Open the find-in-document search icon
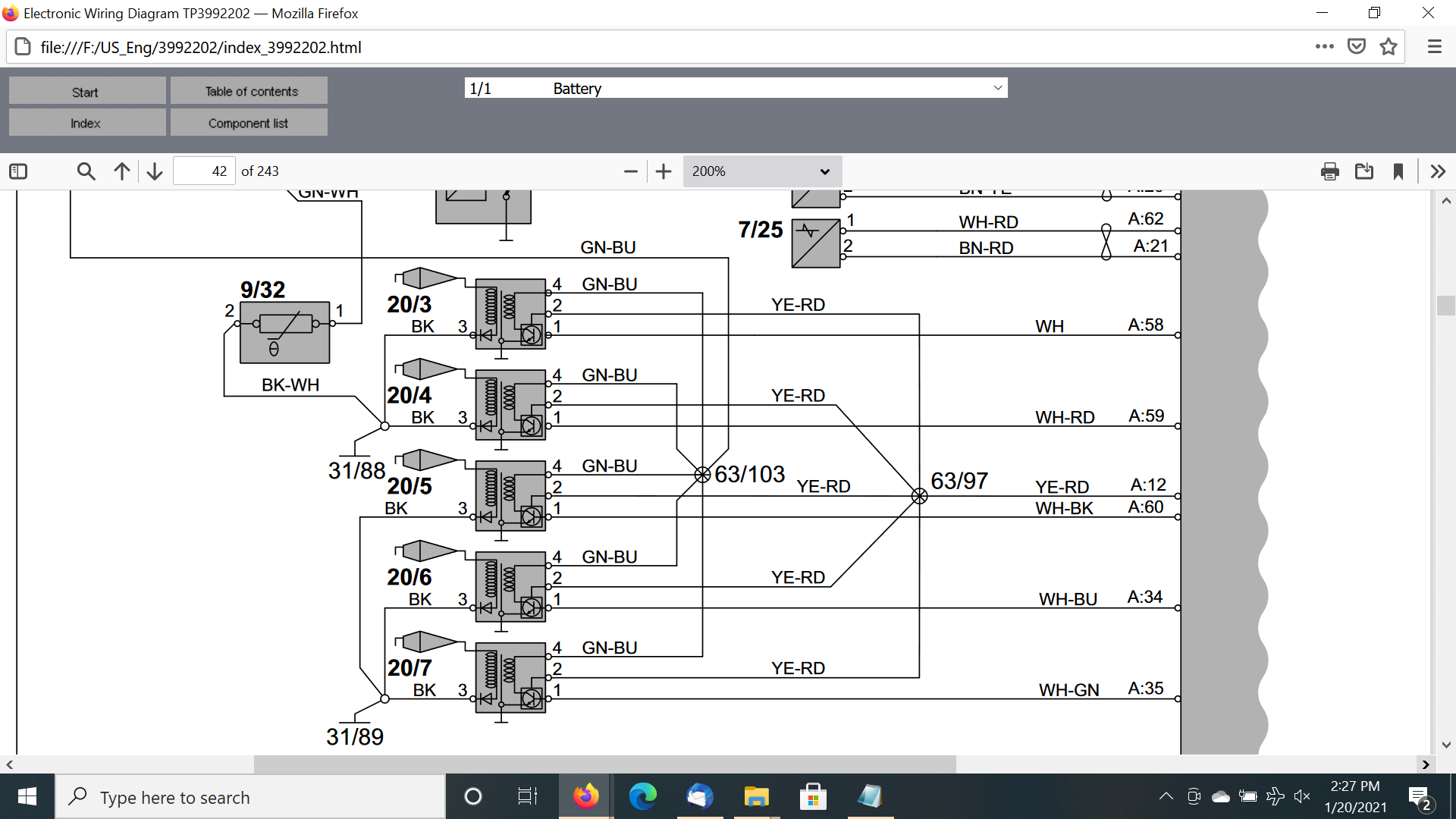This screenshot has height=819, width=1456. pyautogui.click(x=86, y=171)
